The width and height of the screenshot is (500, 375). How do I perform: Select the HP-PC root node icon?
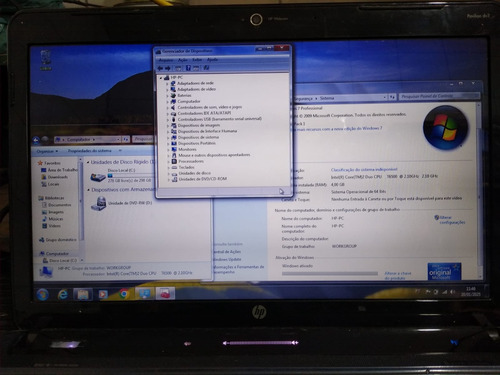click(166, 78)
